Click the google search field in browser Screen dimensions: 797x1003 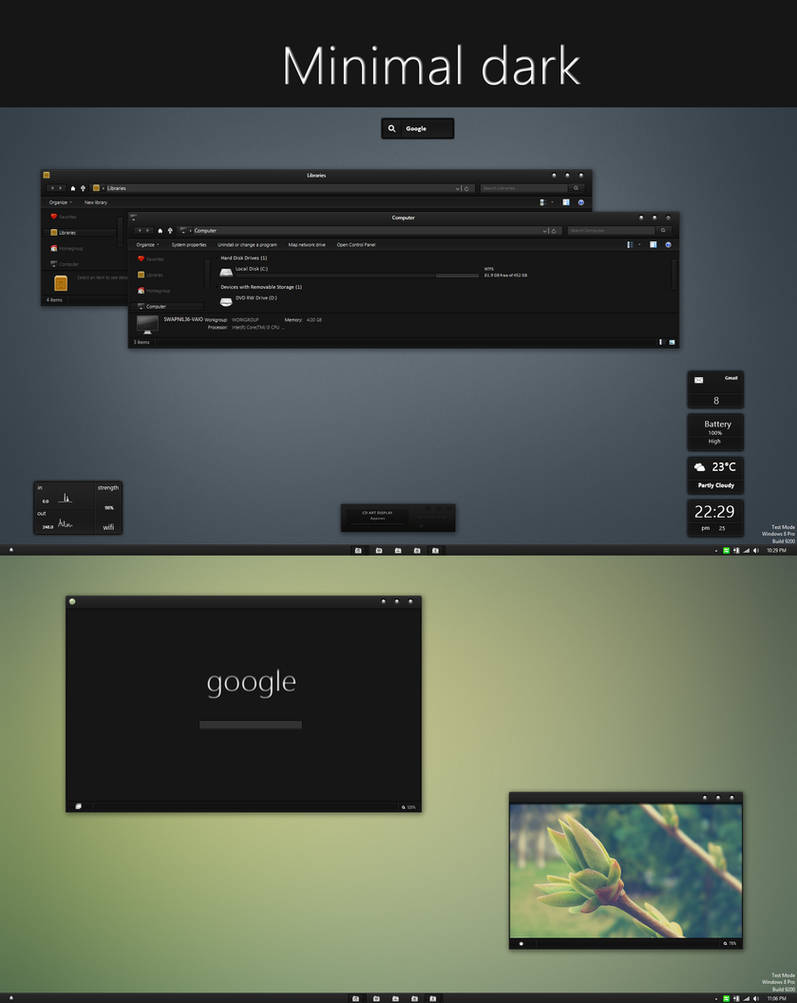click(251, 725)
